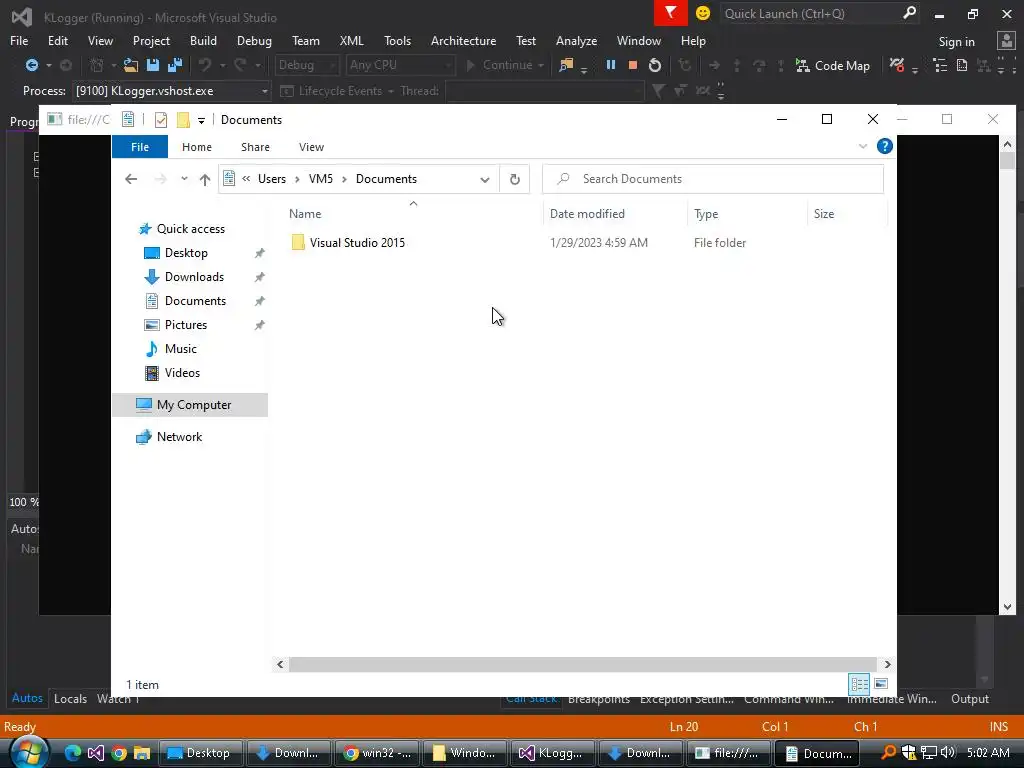The image size is (1024, 768).
Task: Click the Quick Launch search magnifier
Action: point(909,13)
